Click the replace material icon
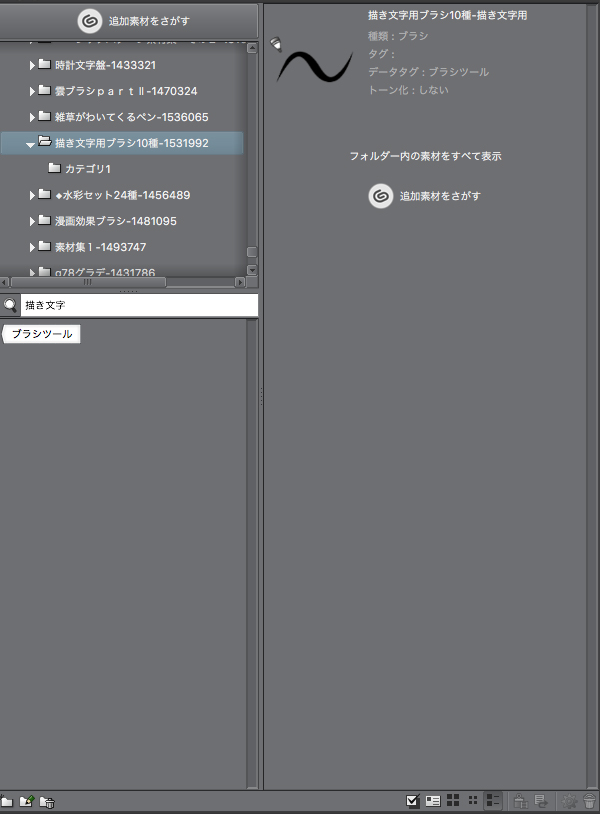This screenshot has width=600, height=814. [x=541, y=801]
